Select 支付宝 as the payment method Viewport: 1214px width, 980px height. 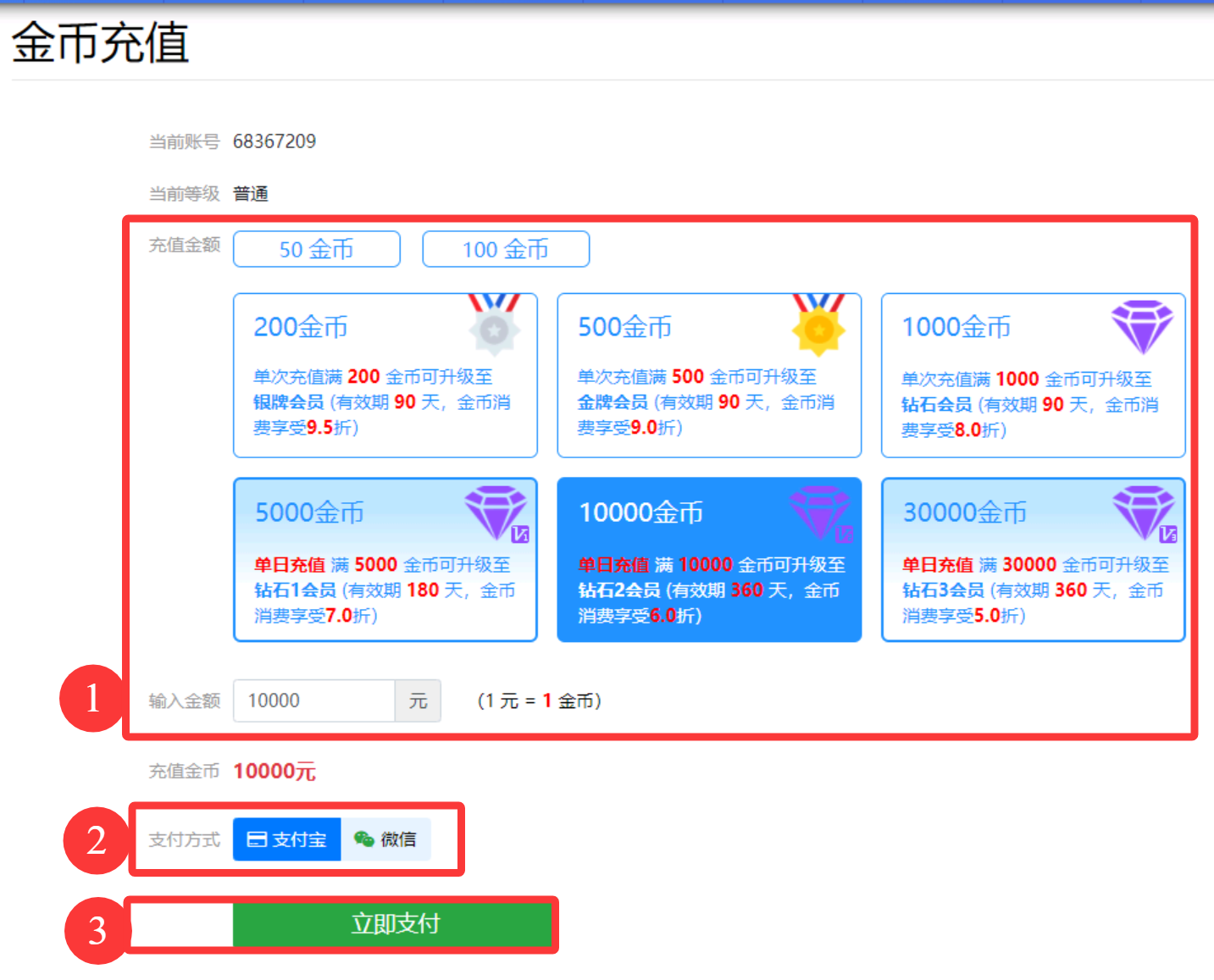click(x=287, y=839)
